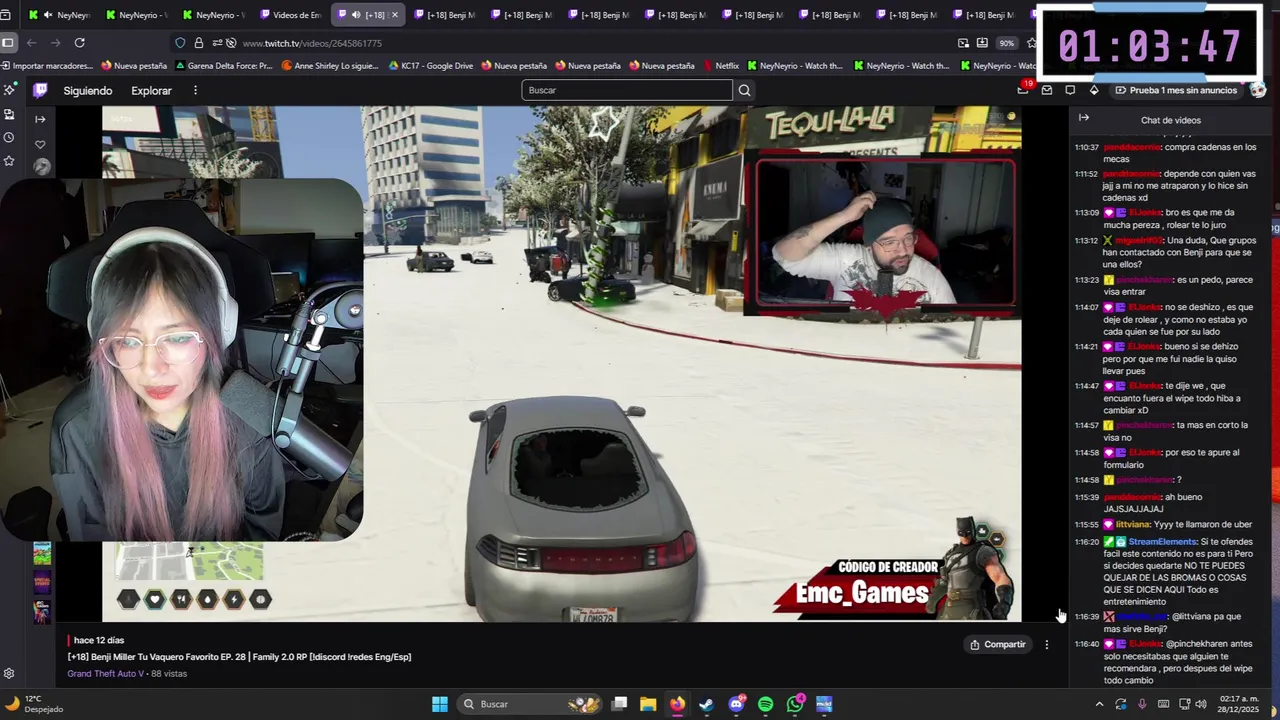Collapse the chat panel with arrow

(x=1083, y=118)
